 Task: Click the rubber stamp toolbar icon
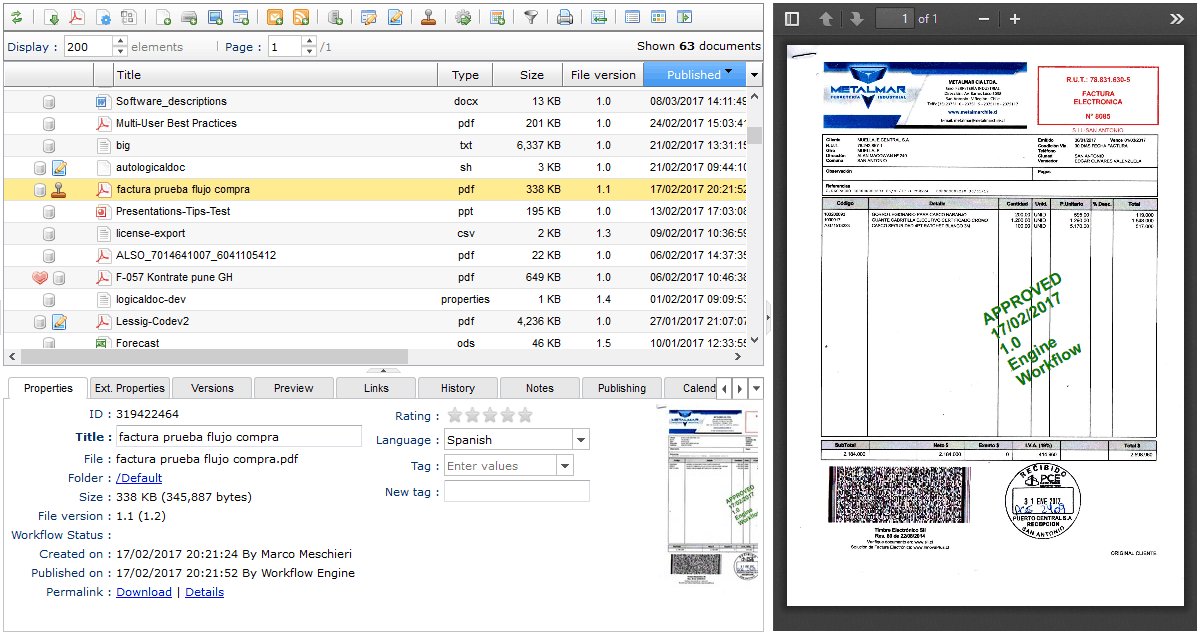tap(429, 17)
